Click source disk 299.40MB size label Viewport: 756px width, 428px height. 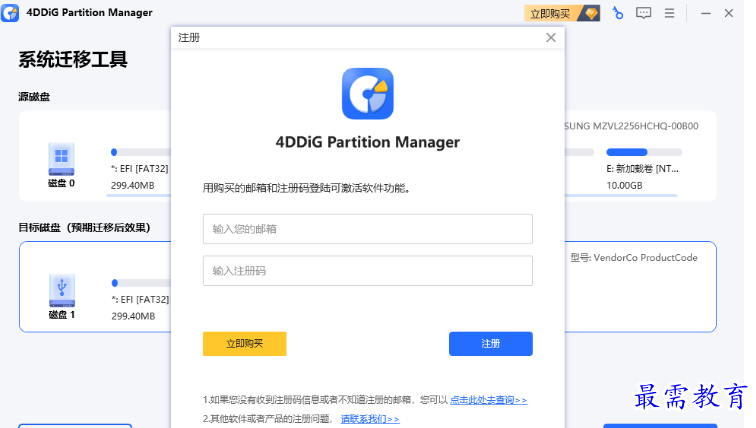click(x=133, y=186)
